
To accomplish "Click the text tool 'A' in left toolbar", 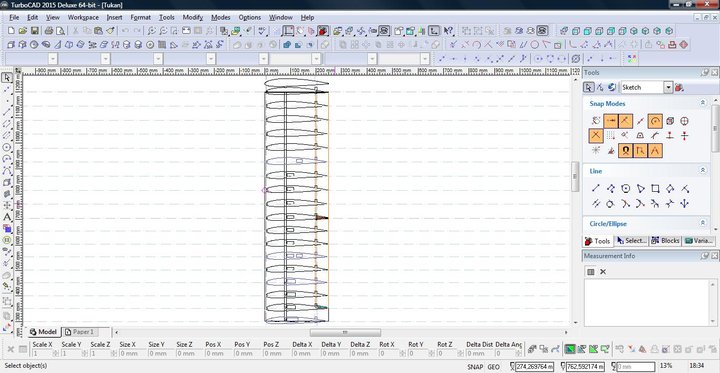I will [x=7, y=217].
